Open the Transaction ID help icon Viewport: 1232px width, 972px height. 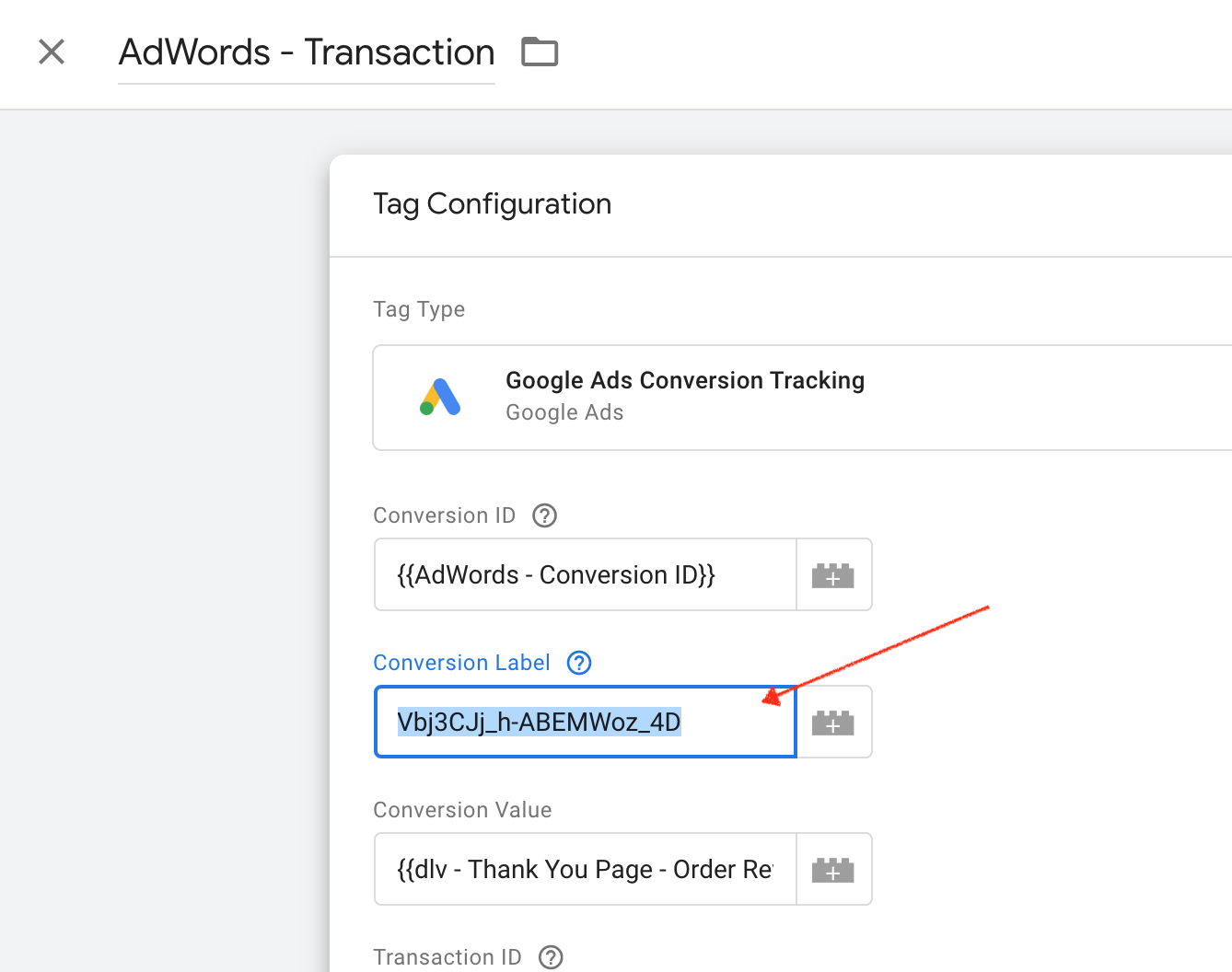(x=551, y=957)
